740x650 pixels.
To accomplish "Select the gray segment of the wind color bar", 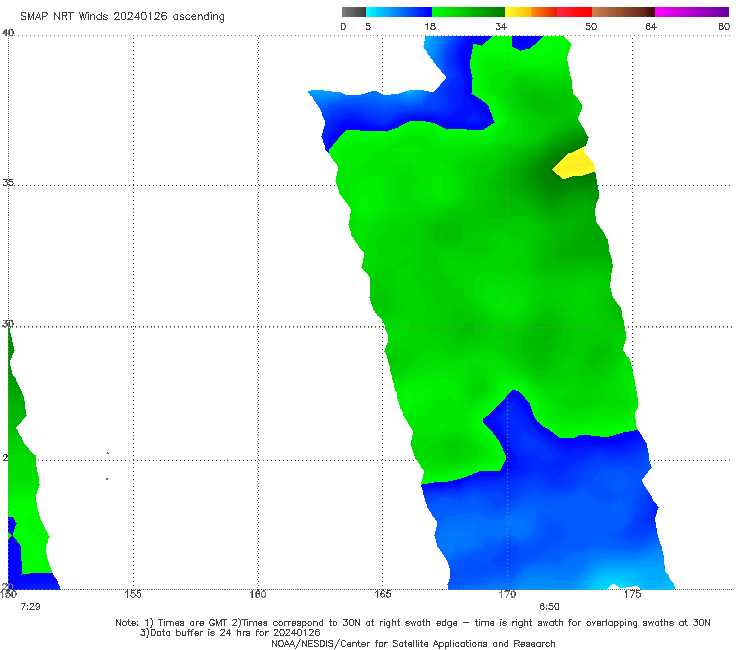I will point(354,12).
